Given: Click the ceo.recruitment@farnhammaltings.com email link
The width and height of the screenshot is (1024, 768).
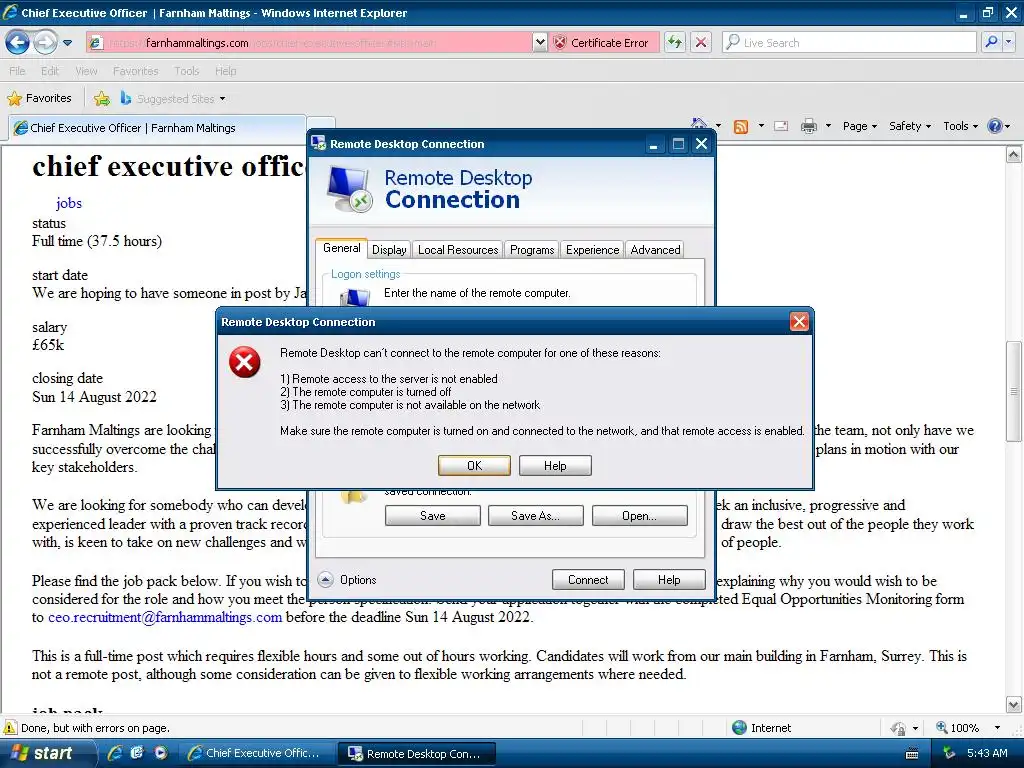Looking at the screenshot, I should click(x=165, y=617).
